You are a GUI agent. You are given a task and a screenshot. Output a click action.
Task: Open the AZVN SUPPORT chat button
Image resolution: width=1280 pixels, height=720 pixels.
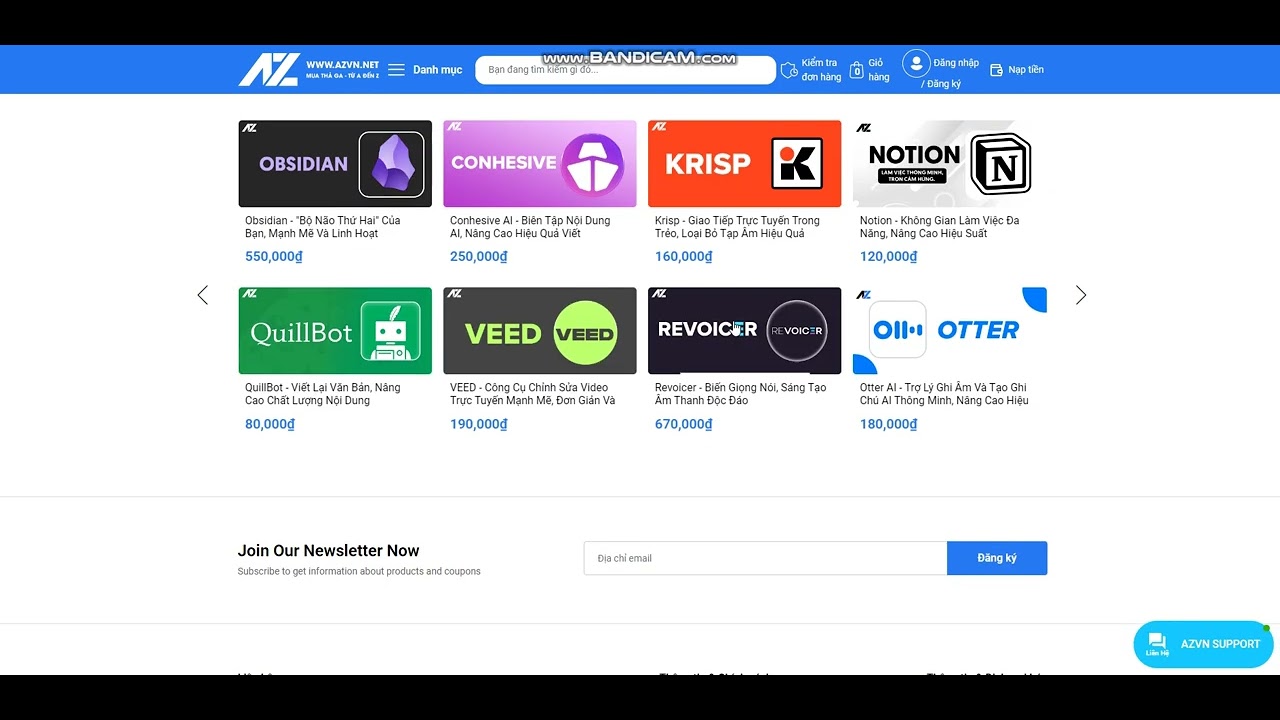click(1203, 644)
